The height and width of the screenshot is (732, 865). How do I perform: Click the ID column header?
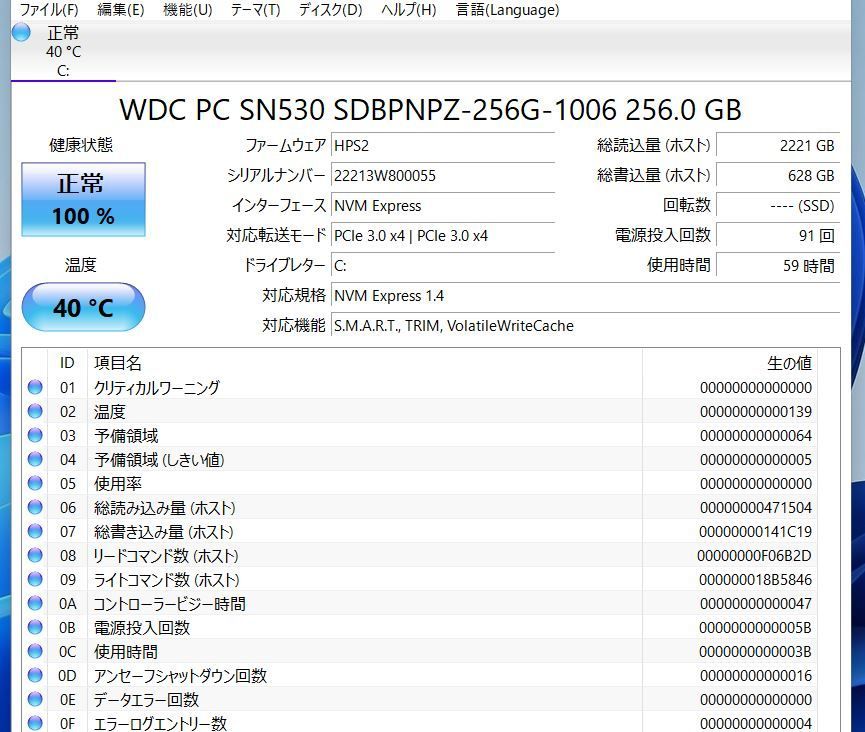point(67,363)
